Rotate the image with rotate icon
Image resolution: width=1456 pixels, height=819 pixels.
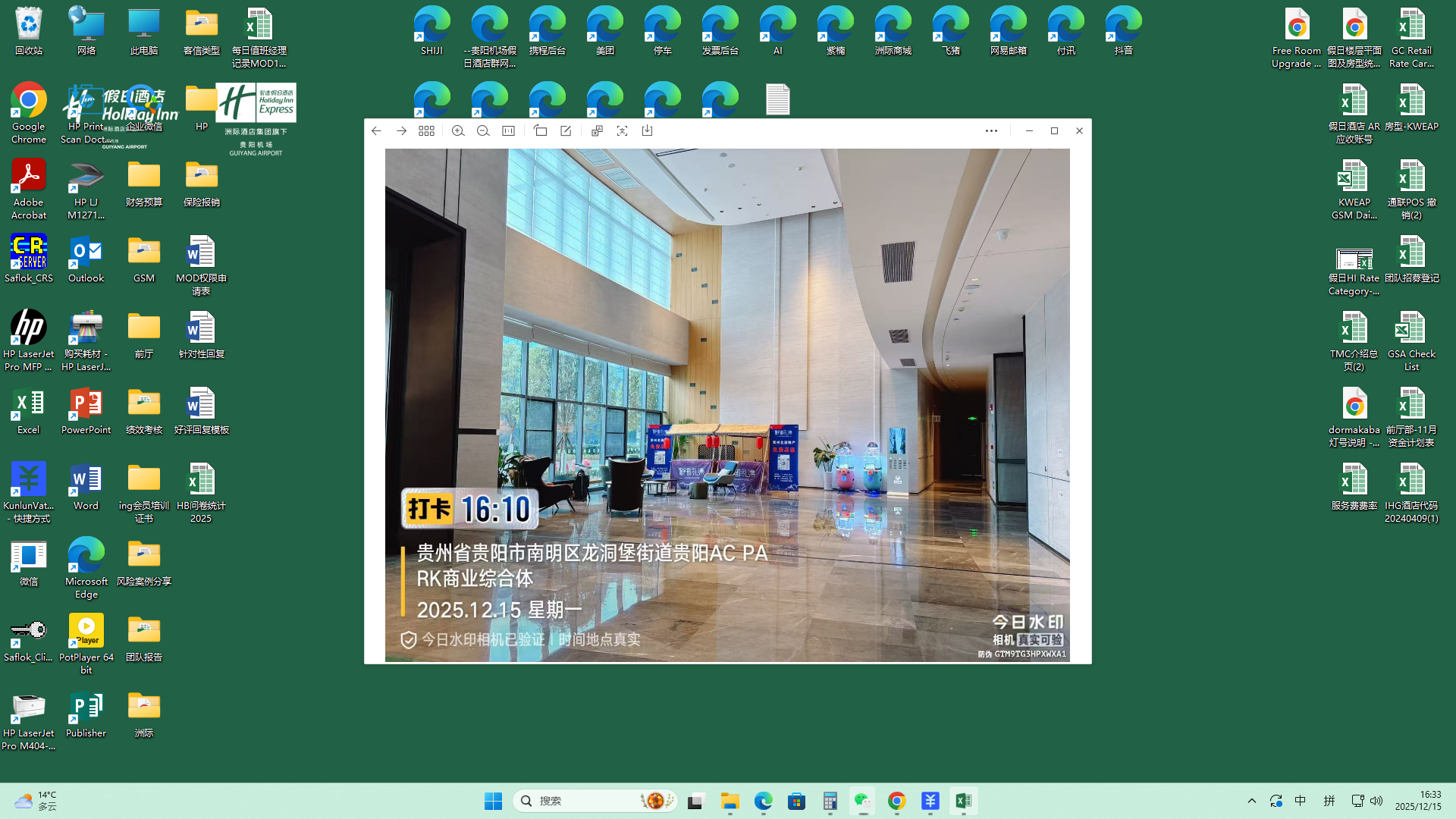click(541, 131)
